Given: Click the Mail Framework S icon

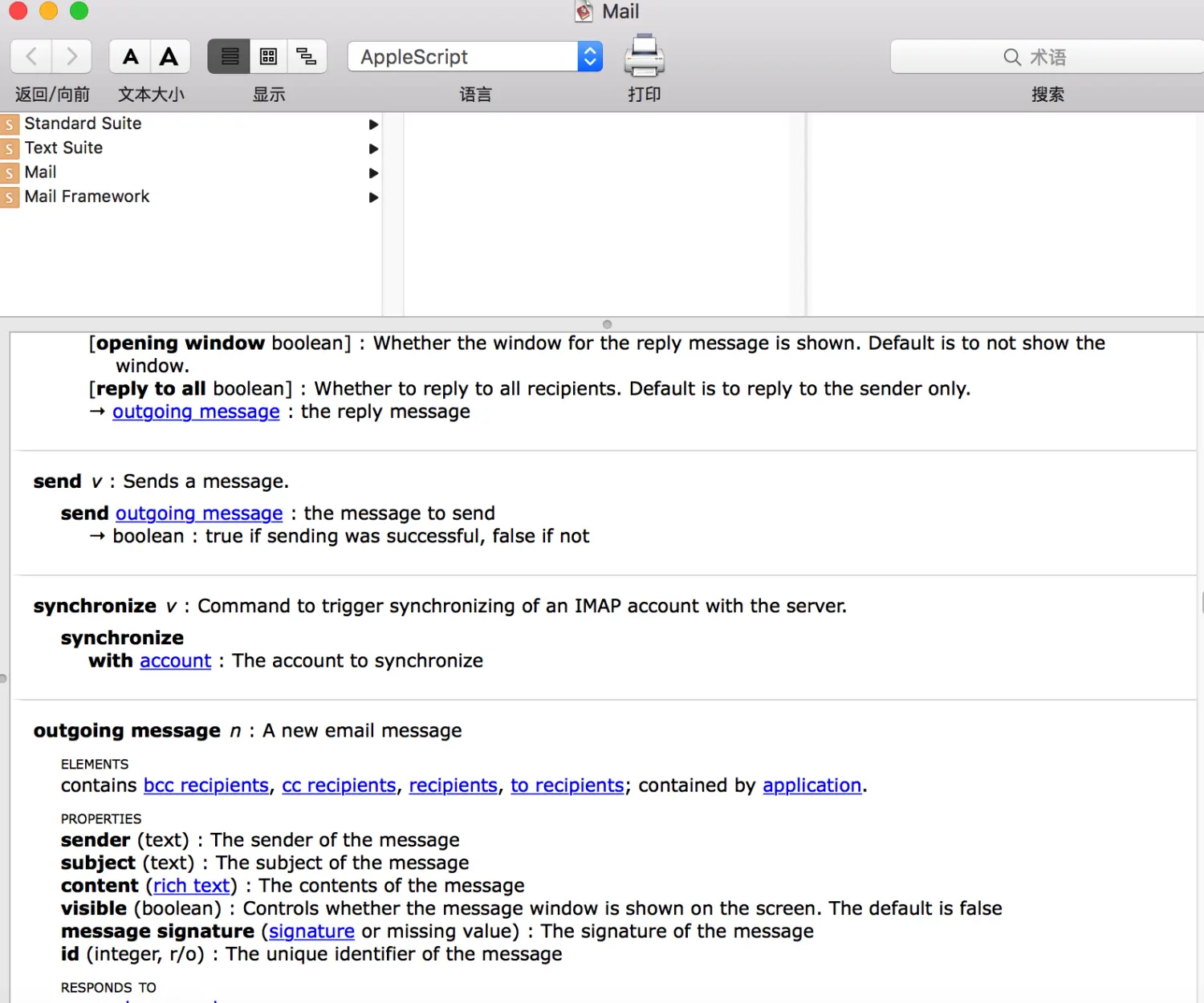Looking at the screenshot, I should 10,197.
